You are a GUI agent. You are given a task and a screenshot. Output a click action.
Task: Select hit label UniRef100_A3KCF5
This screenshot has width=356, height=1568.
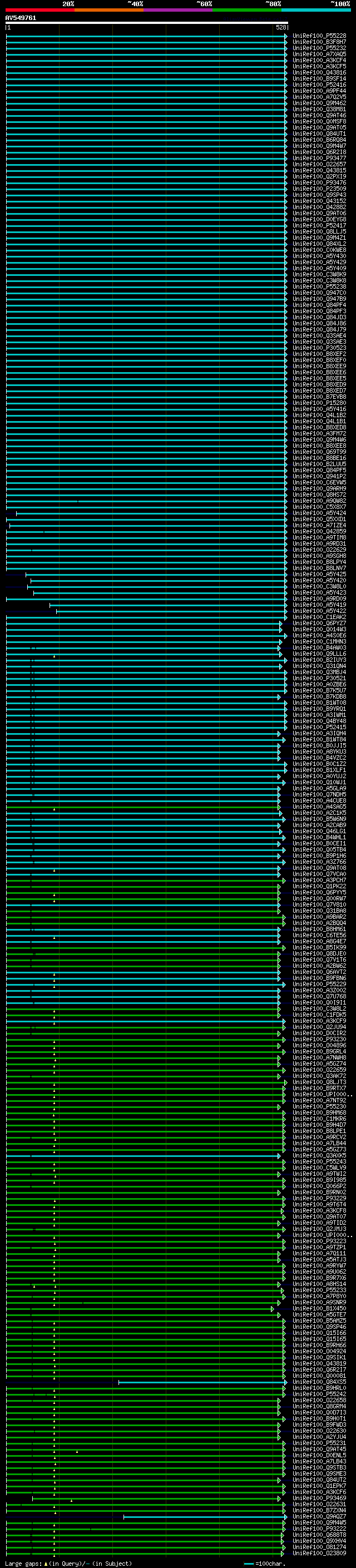[x=319, y=66]
